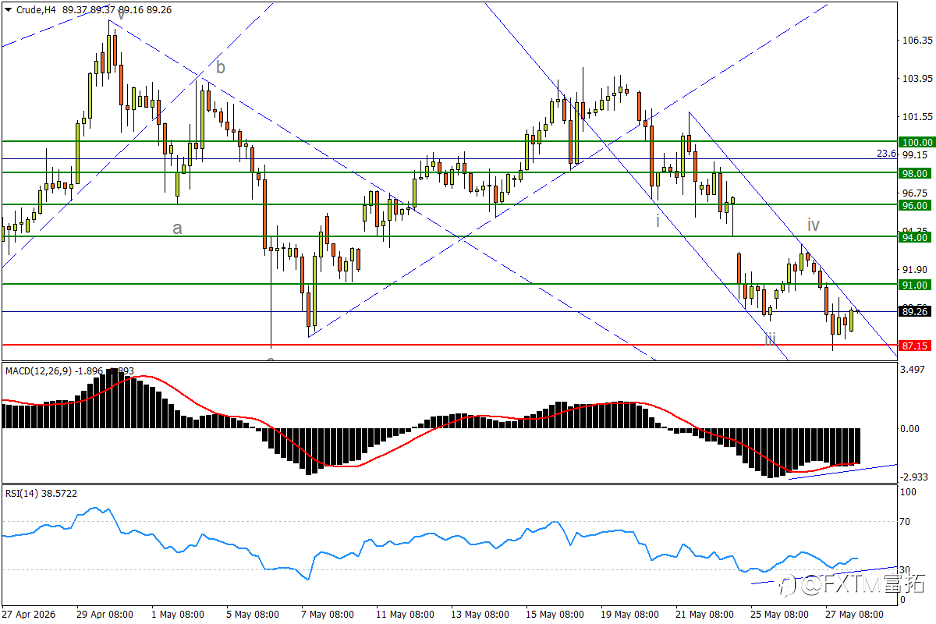Click the RSI 100 level value
The image size is (936, 624).
908,491
